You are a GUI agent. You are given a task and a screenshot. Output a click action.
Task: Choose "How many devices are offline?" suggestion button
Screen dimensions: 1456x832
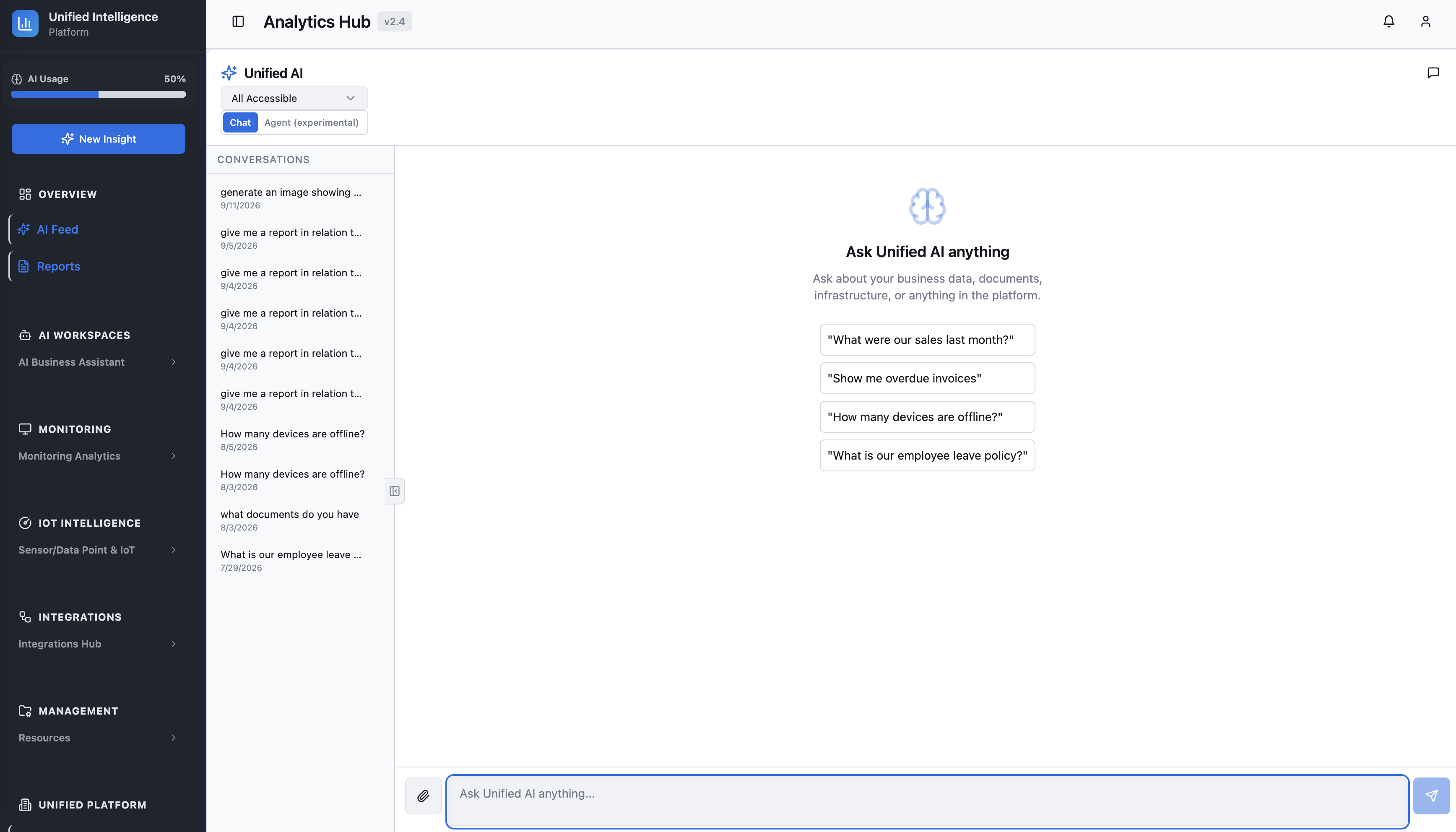(x=928, y=416)
